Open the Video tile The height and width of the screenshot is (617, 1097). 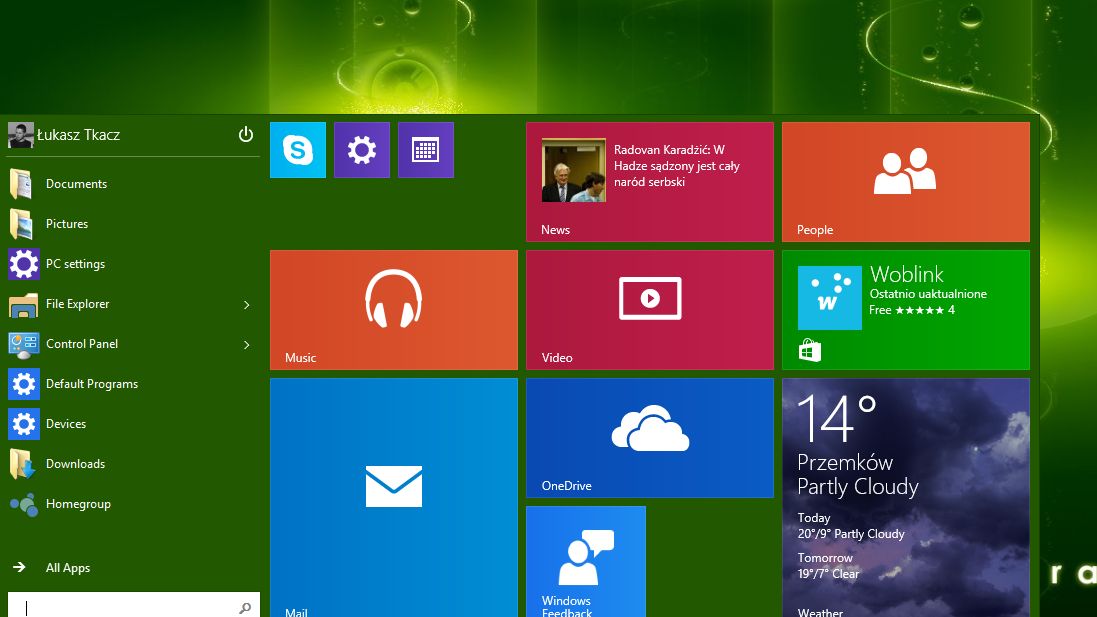(x=650, y=310)
